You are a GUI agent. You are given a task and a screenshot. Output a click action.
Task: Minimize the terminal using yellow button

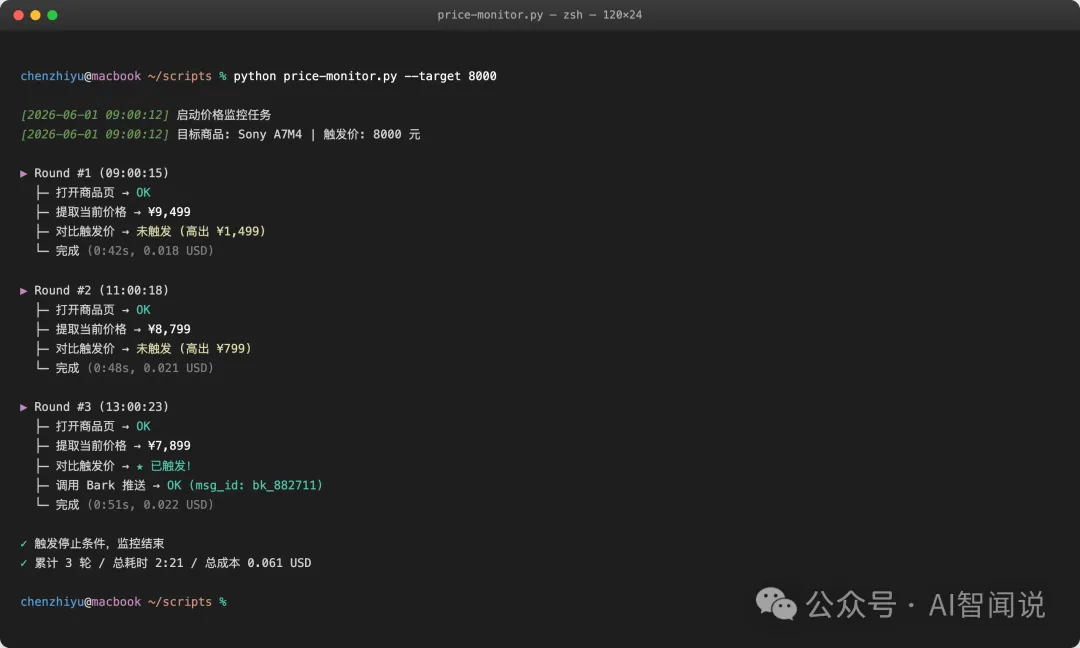coord(35,14)
